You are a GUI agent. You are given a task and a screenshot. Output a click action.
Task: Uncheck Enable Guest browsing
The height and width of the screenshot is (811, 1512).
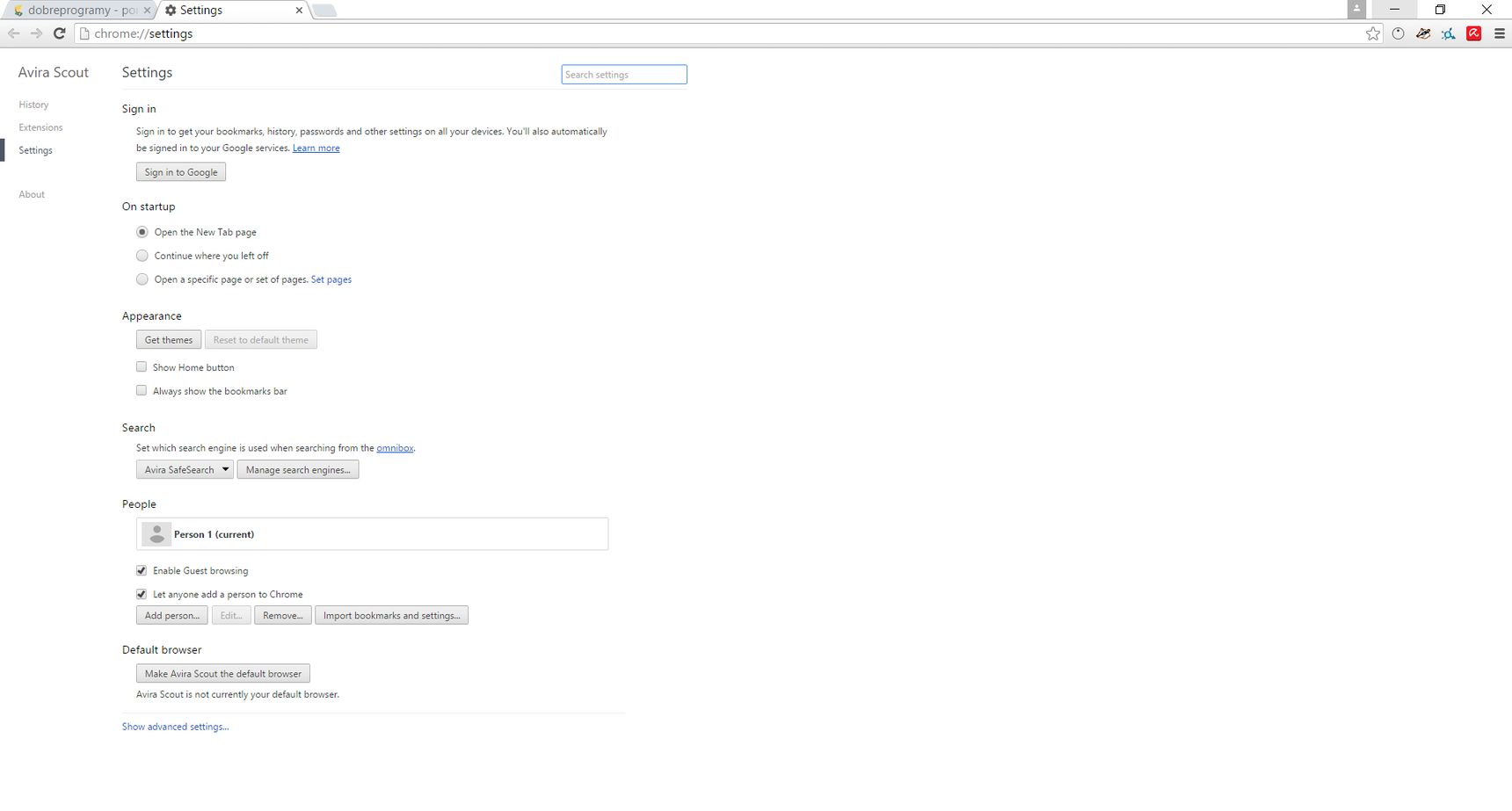[142, 570]
